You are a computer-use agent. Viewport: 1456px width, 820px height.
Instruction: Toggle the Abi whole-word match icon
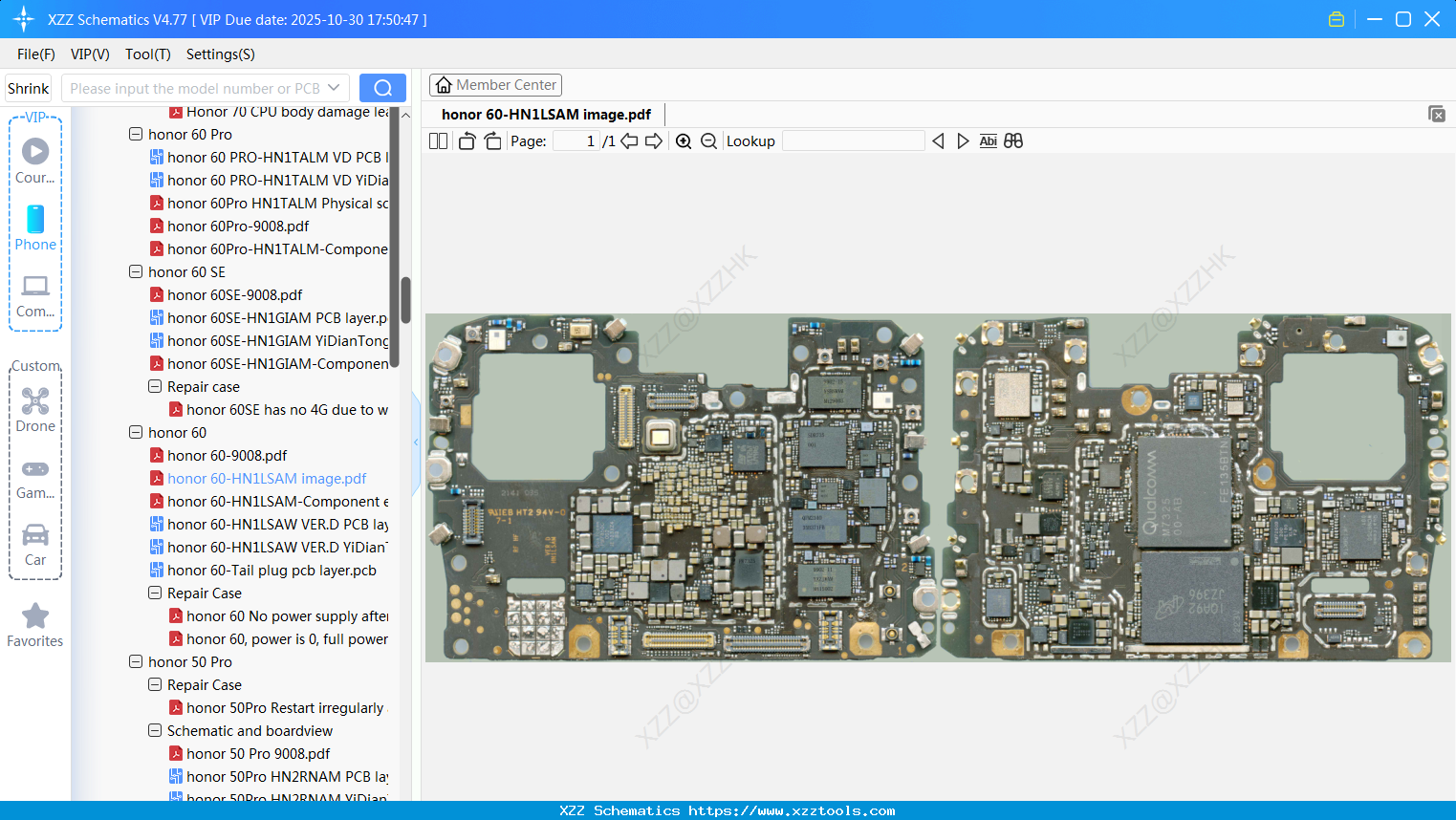tap(988, 141)
